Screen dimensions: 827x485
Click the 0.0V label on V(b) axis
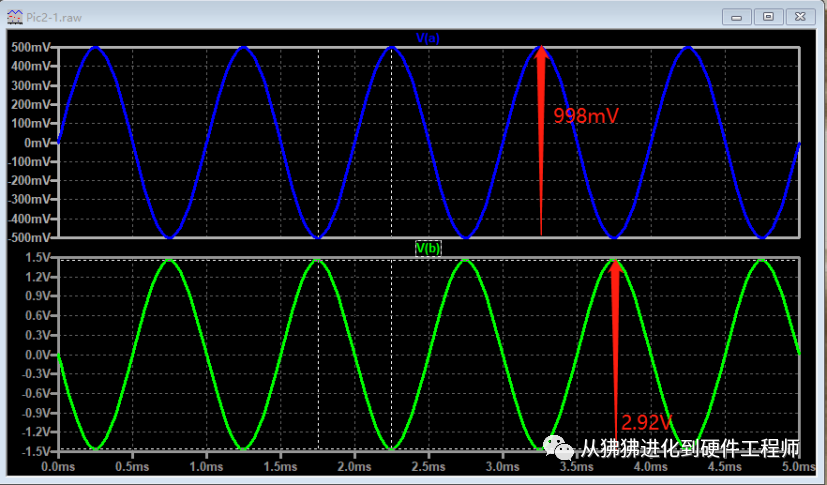point(38,355)
